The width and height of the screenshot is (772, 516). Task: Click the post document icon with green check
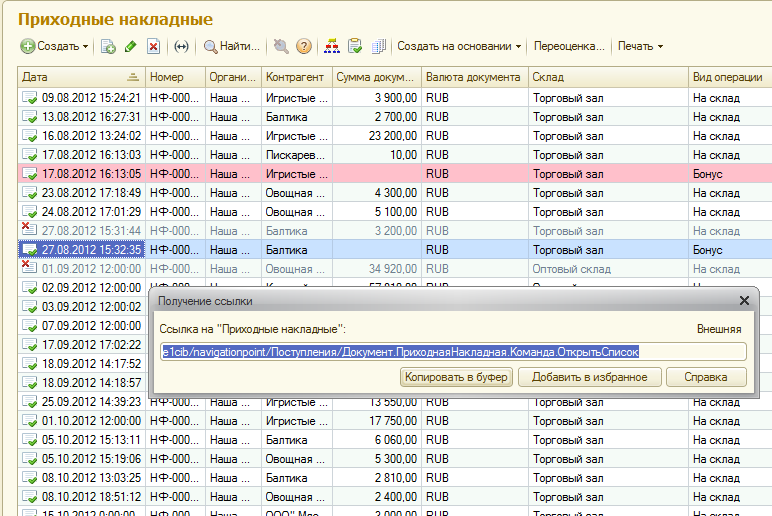pos(355,46)
